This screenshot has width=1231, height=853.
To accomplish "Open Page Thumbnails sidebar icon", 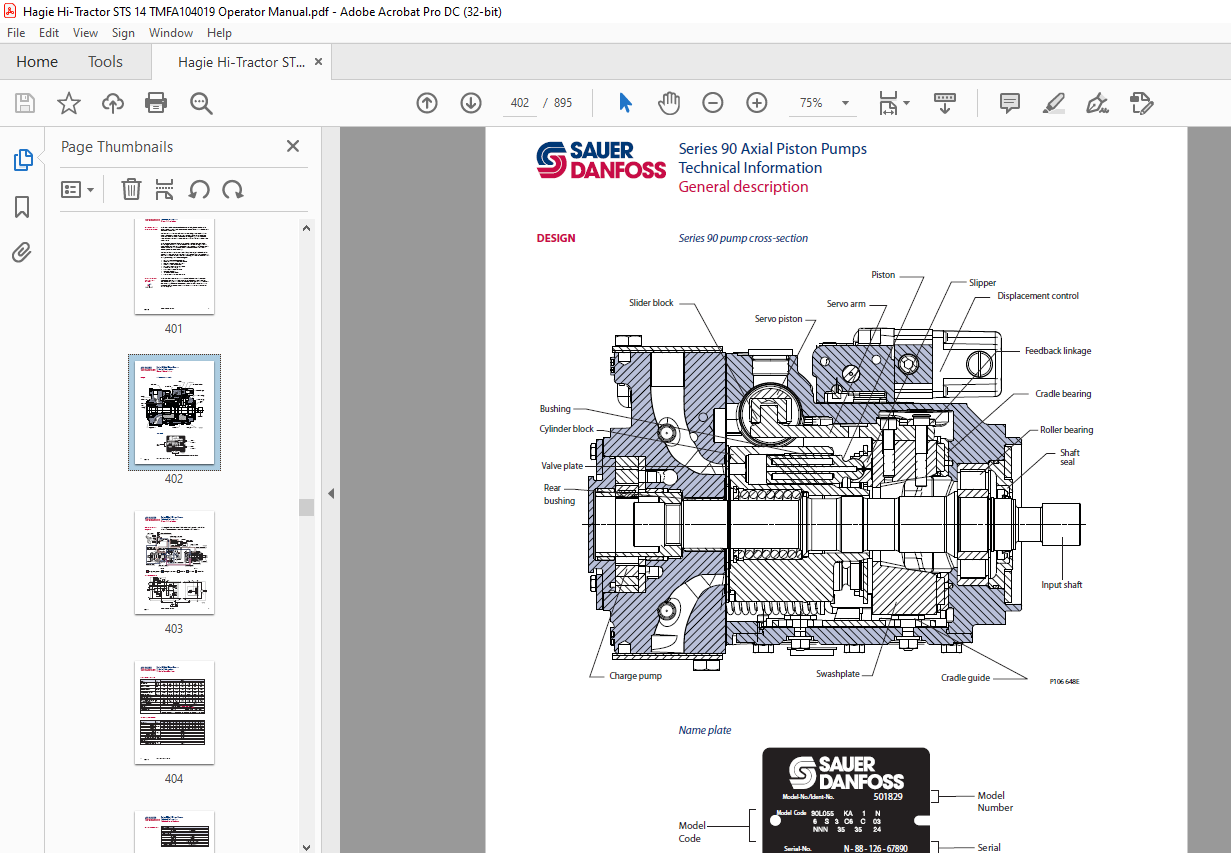I will tap(22, 160).
